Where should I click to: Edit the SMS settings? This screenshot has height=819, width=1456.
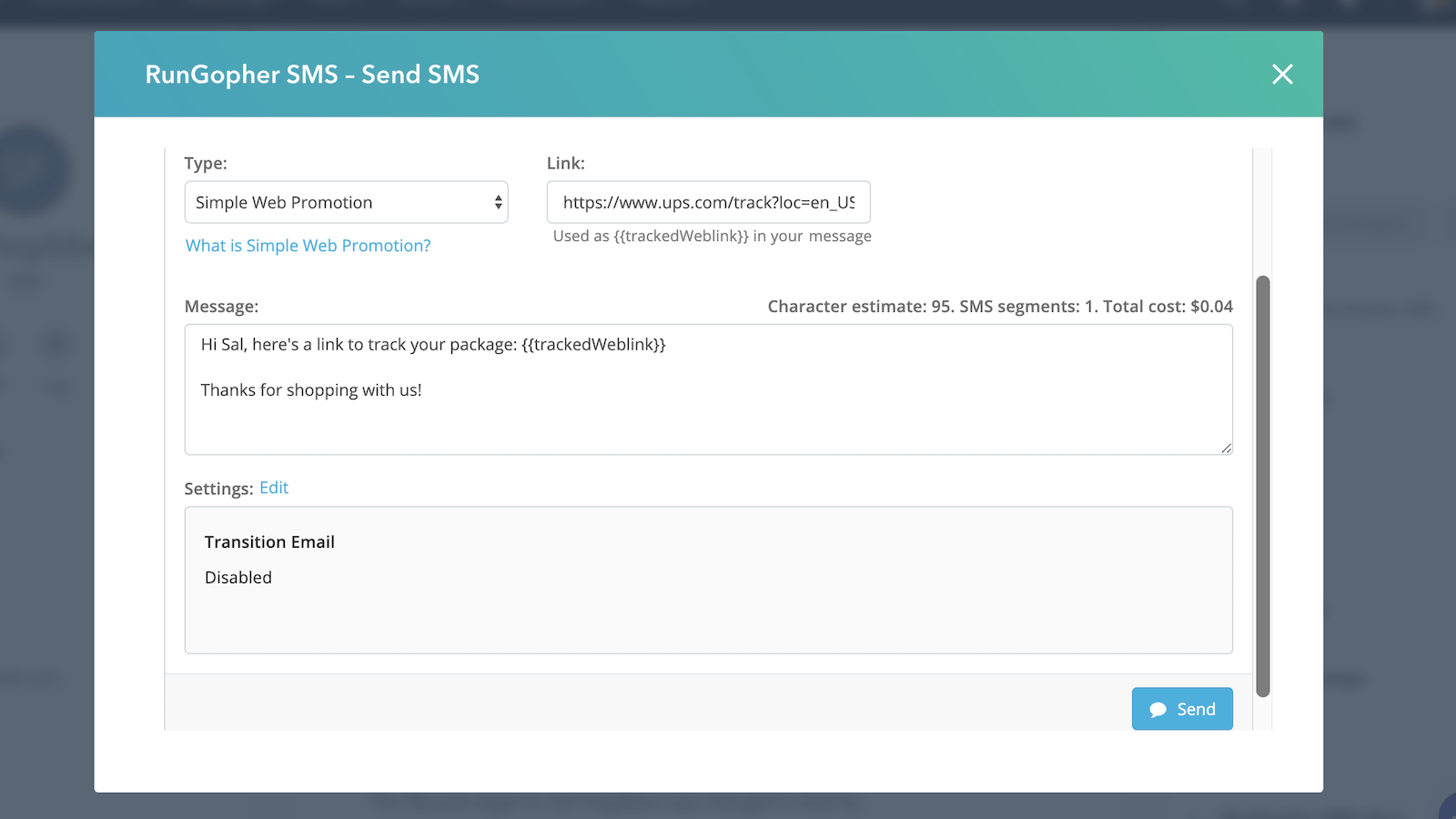(x=273, y=488)
